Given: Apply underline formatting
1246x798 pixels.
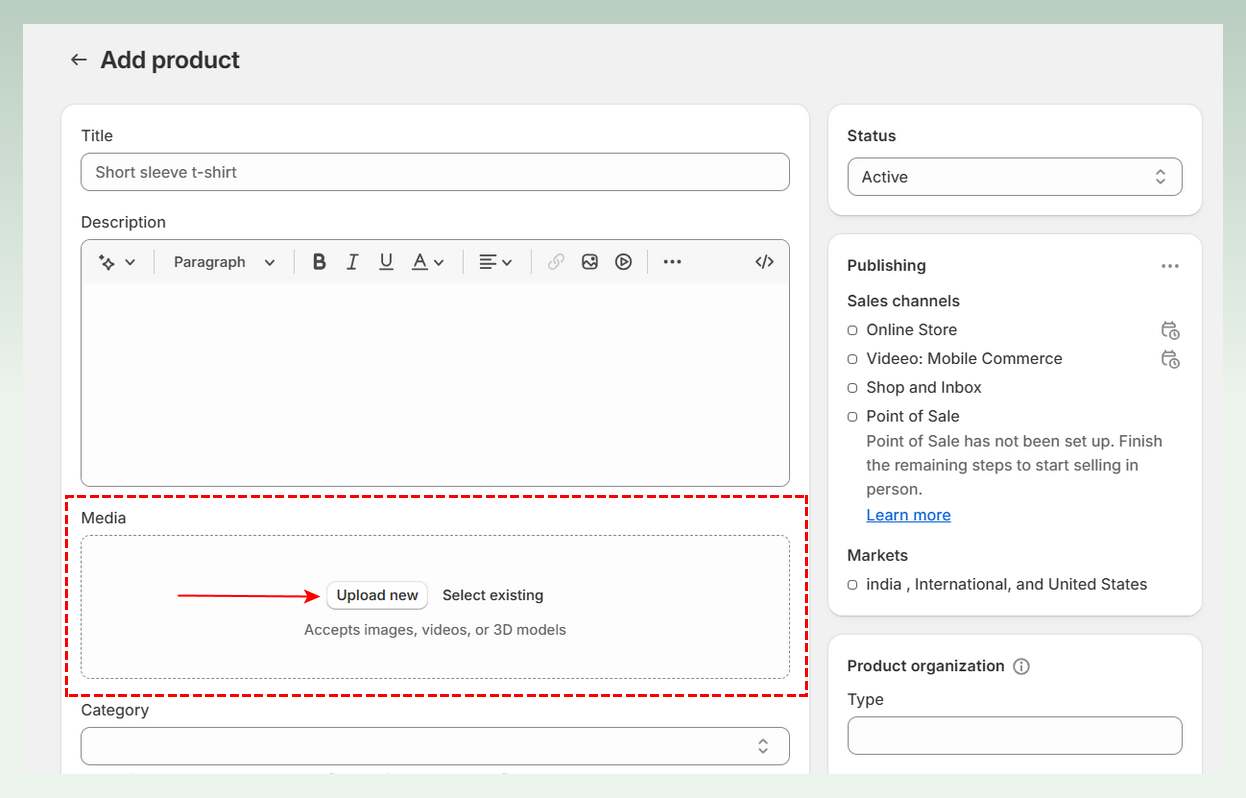Looking at the screenshot, I should click(386, 261).
